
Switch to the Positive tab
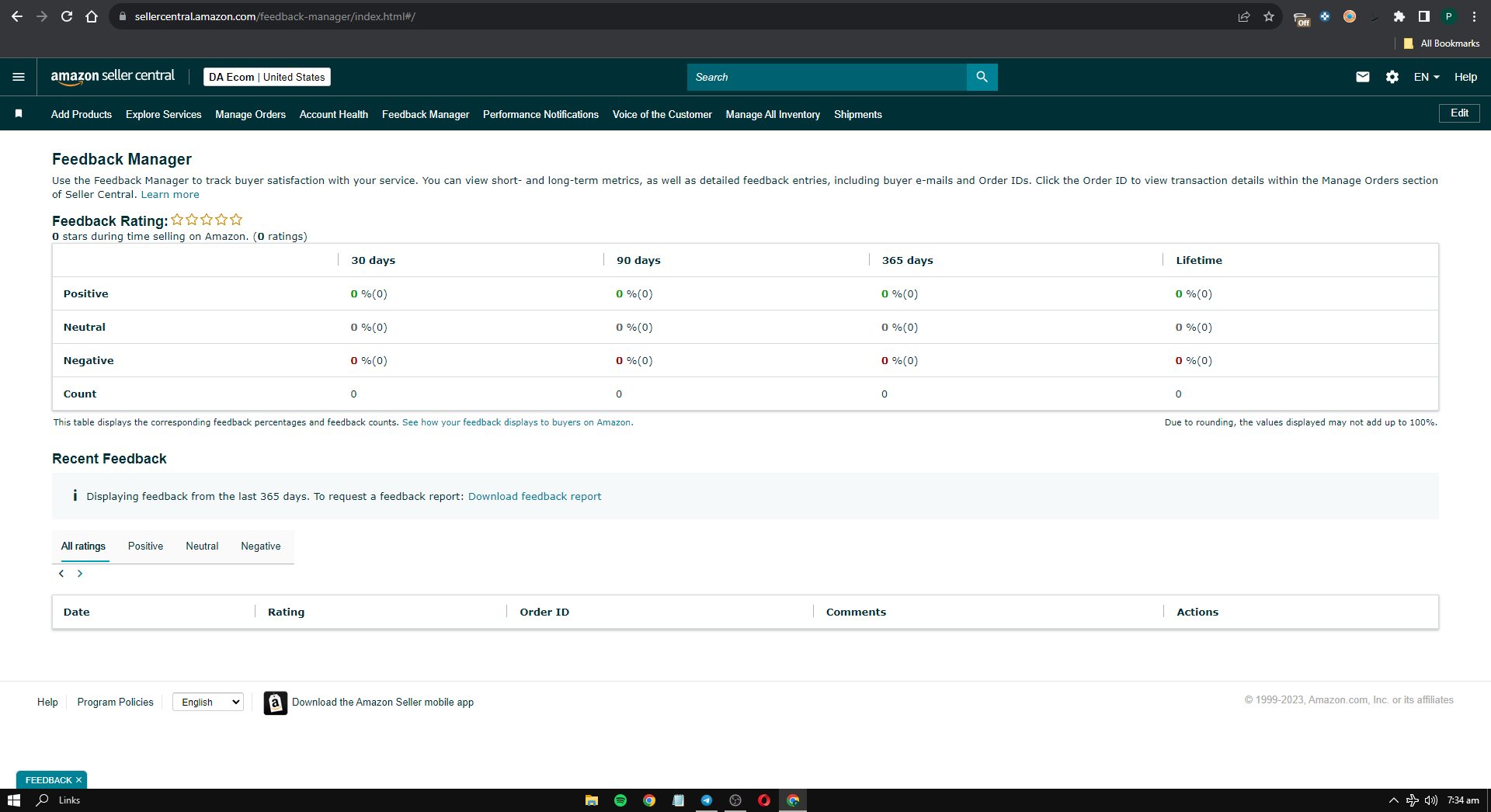145,547
